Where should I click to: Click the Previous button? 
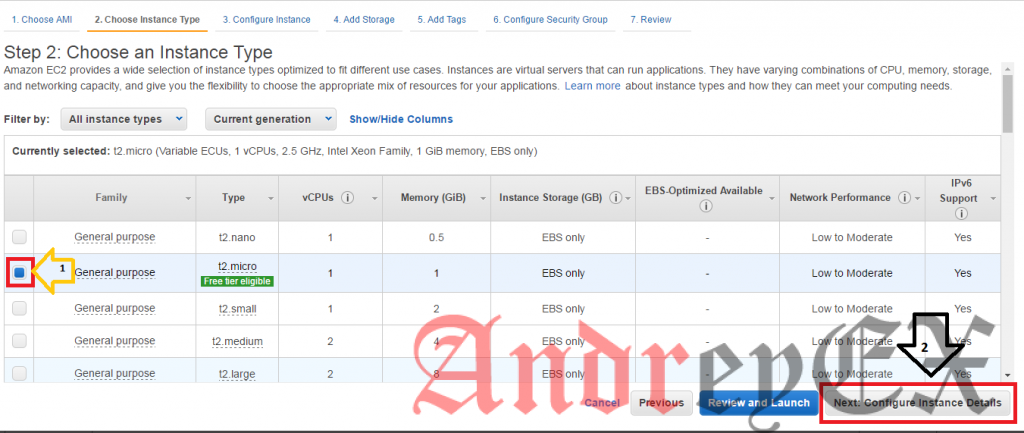point(661,403)
